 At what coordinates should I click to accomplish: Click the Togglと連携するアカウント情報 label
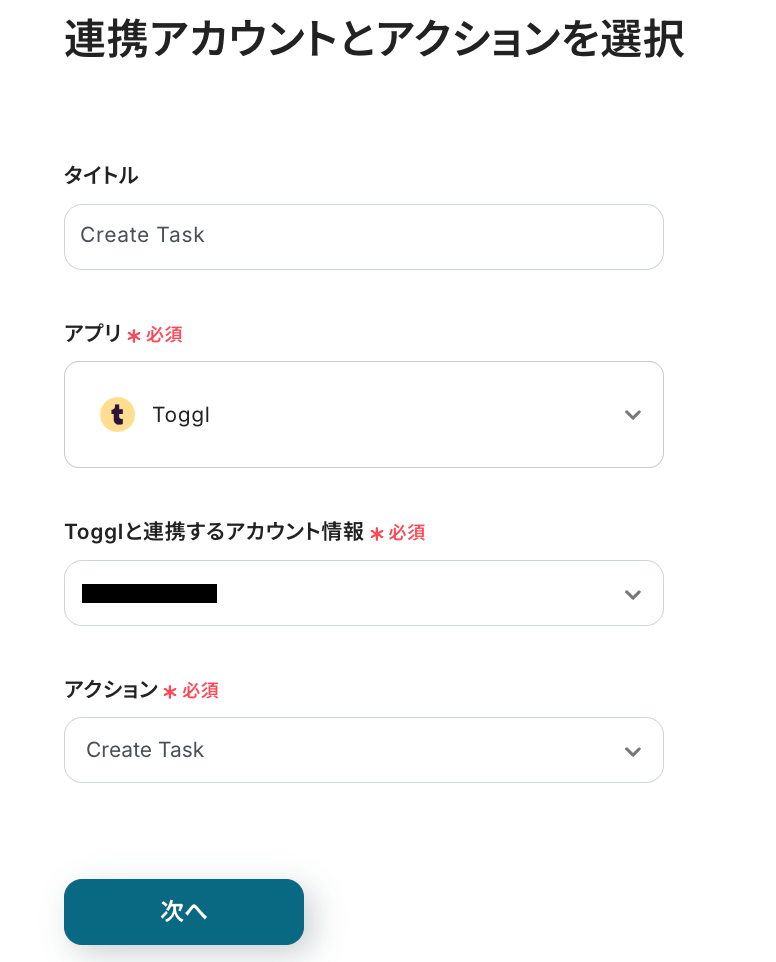(214, 532)
